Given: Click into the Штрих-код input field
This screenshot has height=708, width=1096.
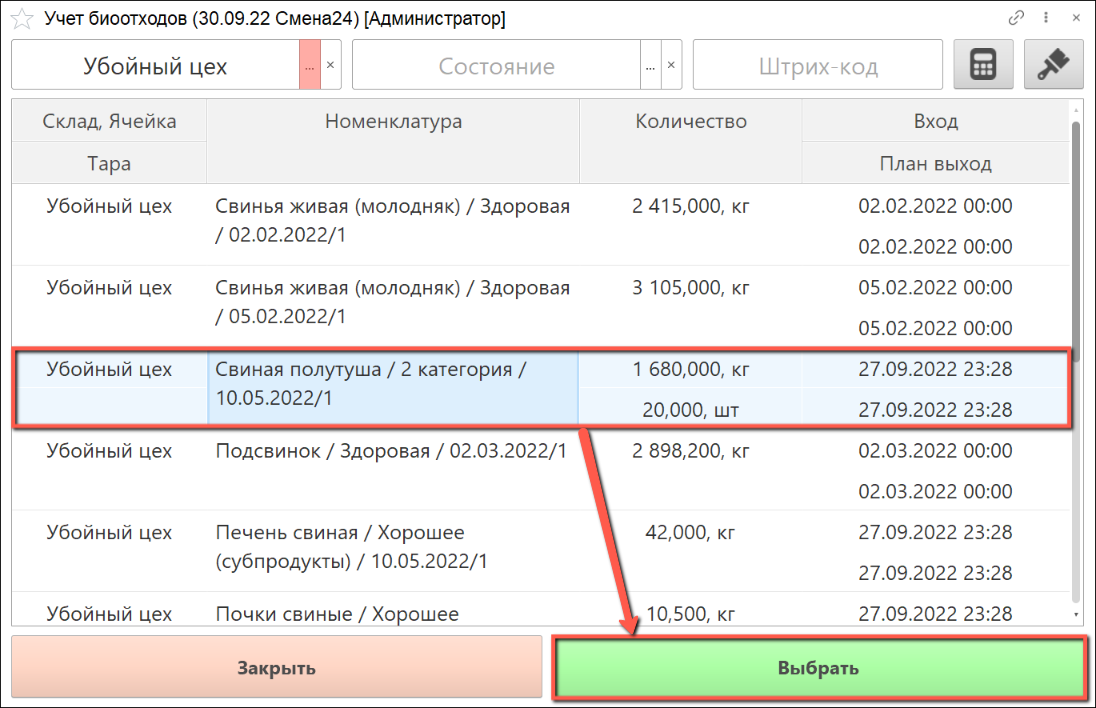Looking at the screenshot, I should coord(817,67).
